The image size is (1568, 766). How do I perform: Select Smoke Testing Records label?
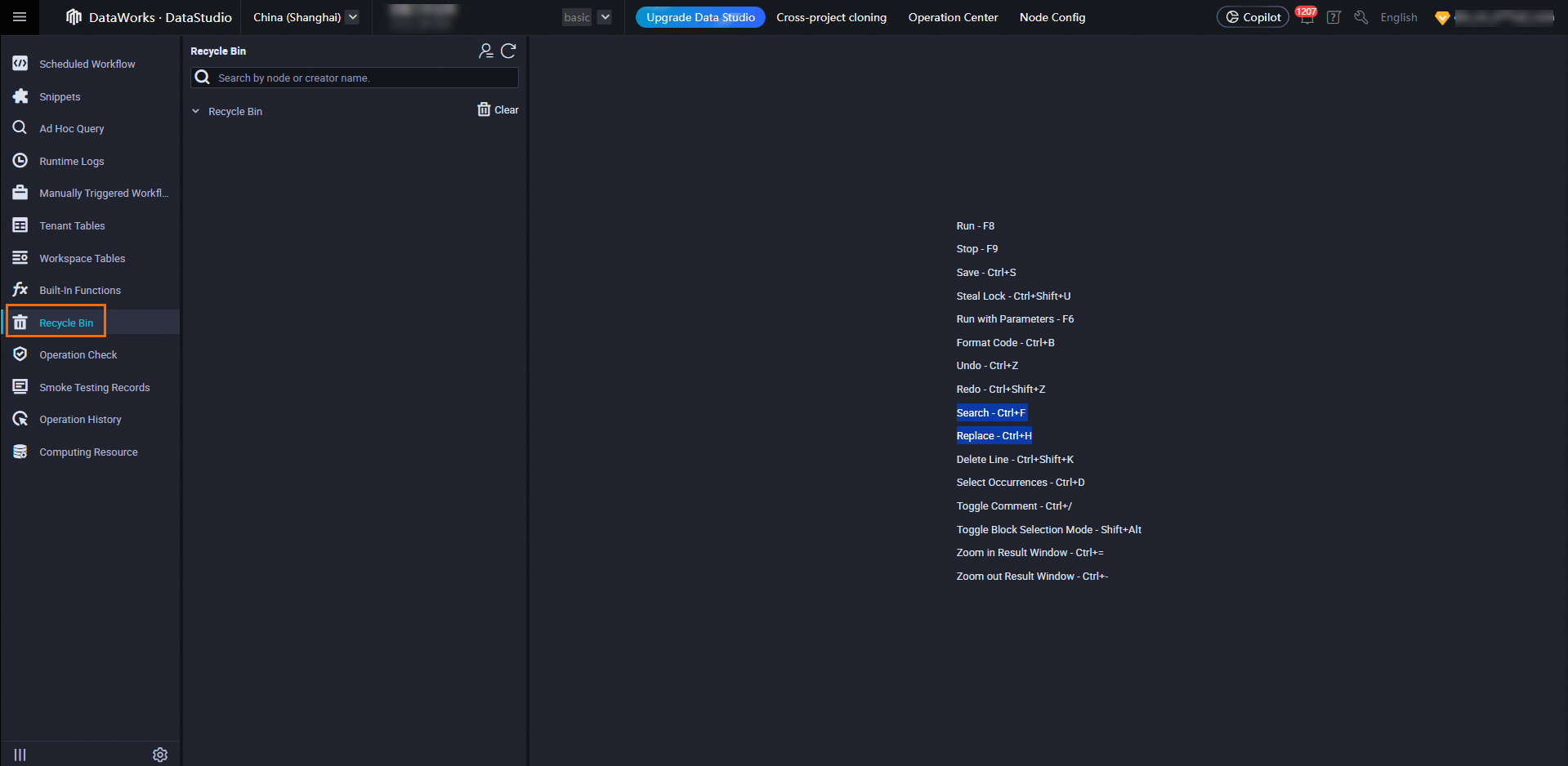(95, 387)
